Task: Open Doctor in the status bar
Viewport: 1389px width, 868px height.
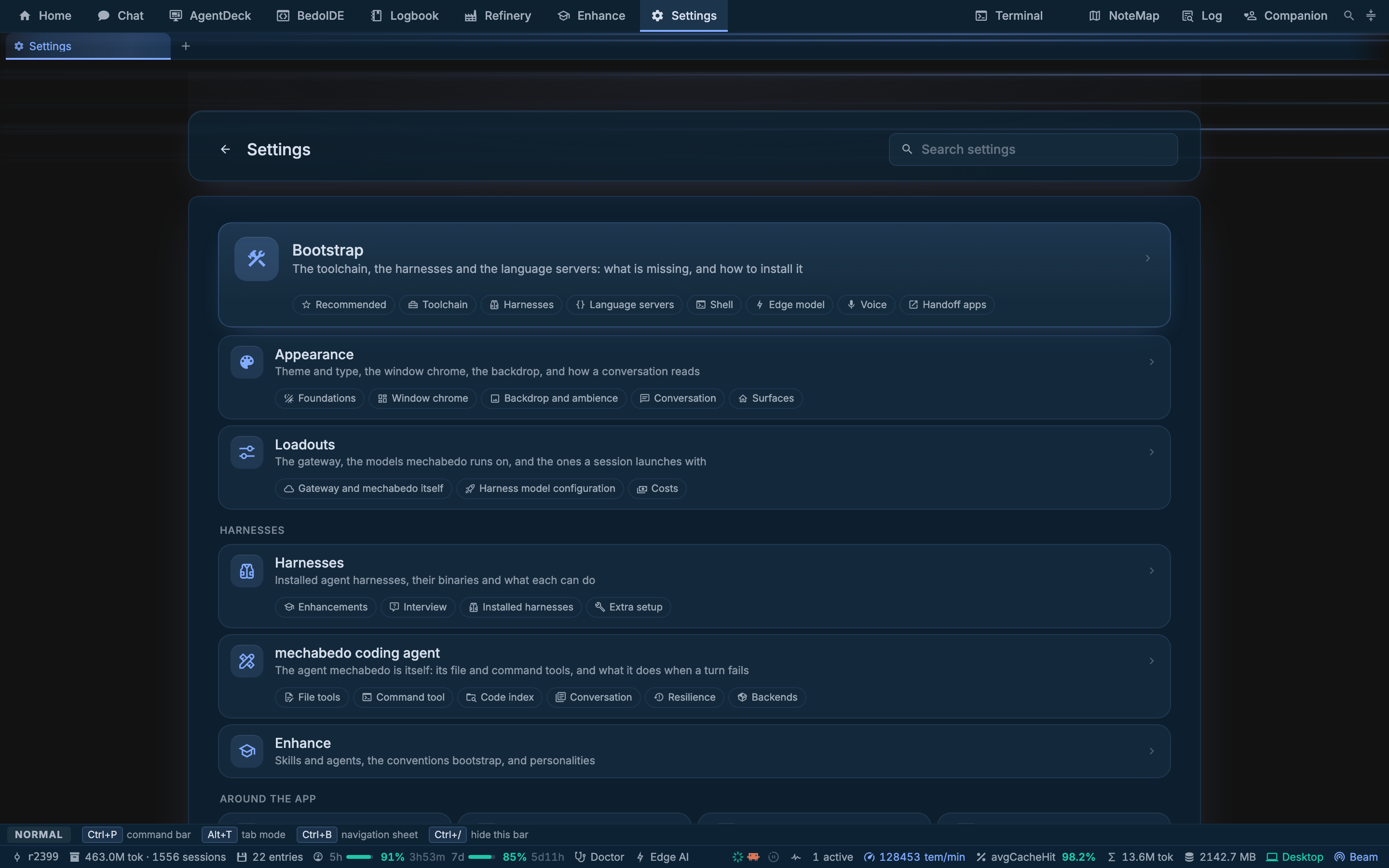Action: [x=599, y=856]
